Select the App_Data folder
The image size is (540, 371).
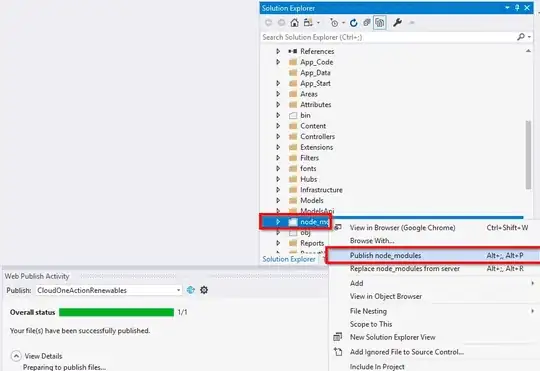315,73
